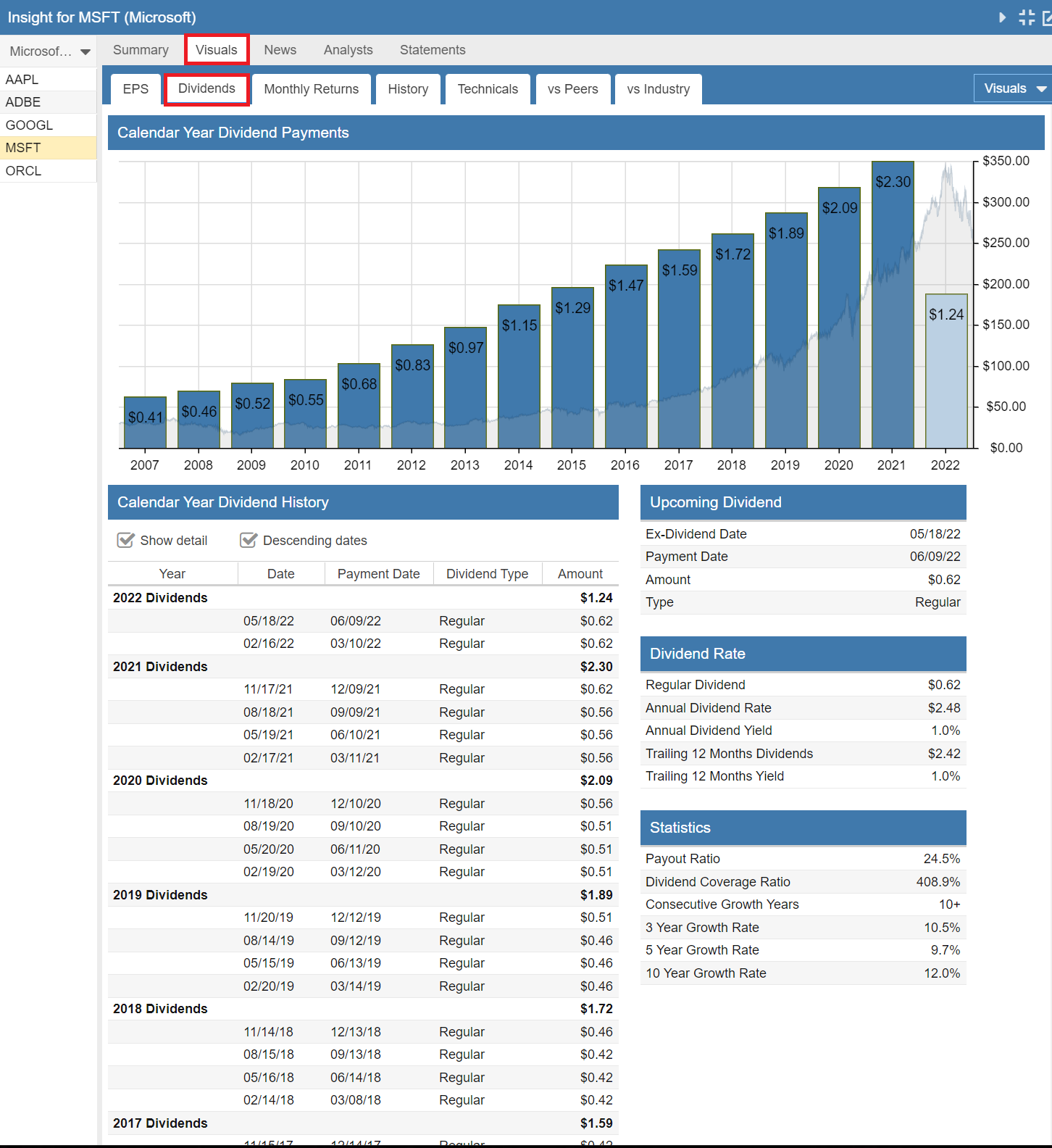
Task: Click the Consecutive Growth Years row
Action: point(803,904)
